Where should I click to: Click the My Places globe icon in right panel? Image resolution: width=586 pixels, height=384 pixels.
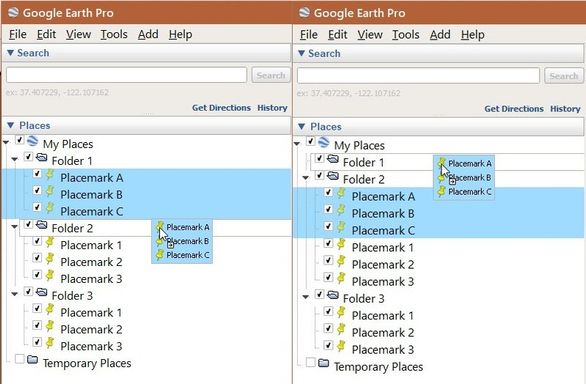324,142
